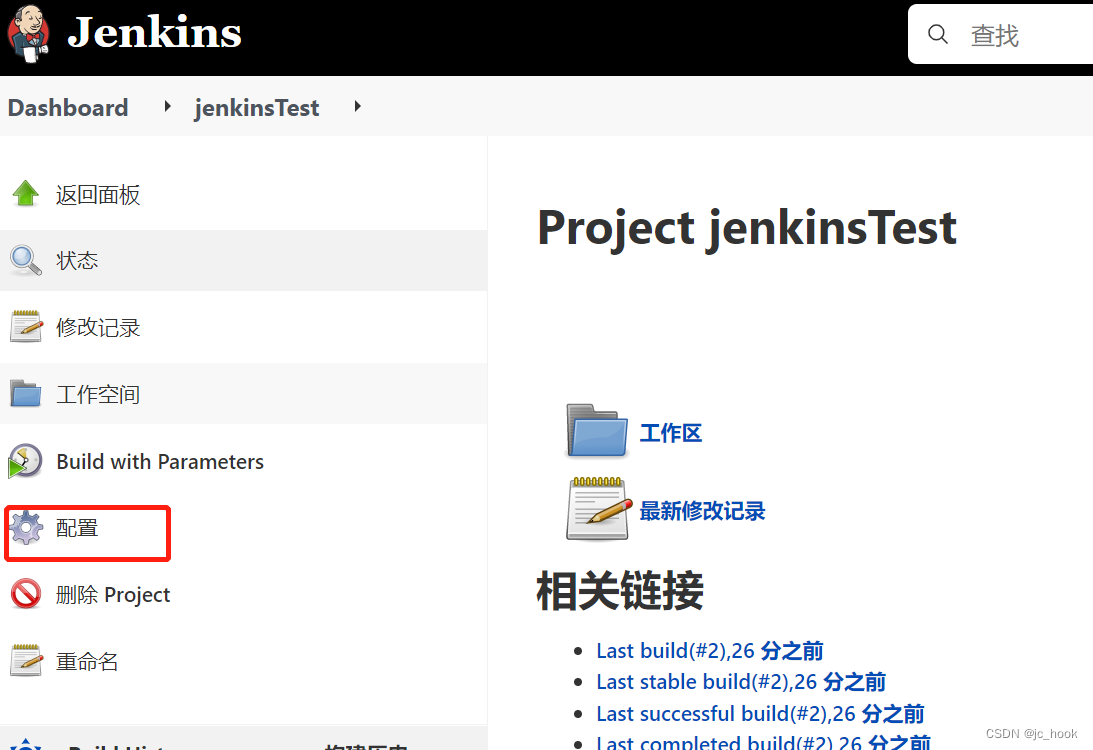Open the 工作区 link
The image size is (1093, 750).
coord(671,433)
